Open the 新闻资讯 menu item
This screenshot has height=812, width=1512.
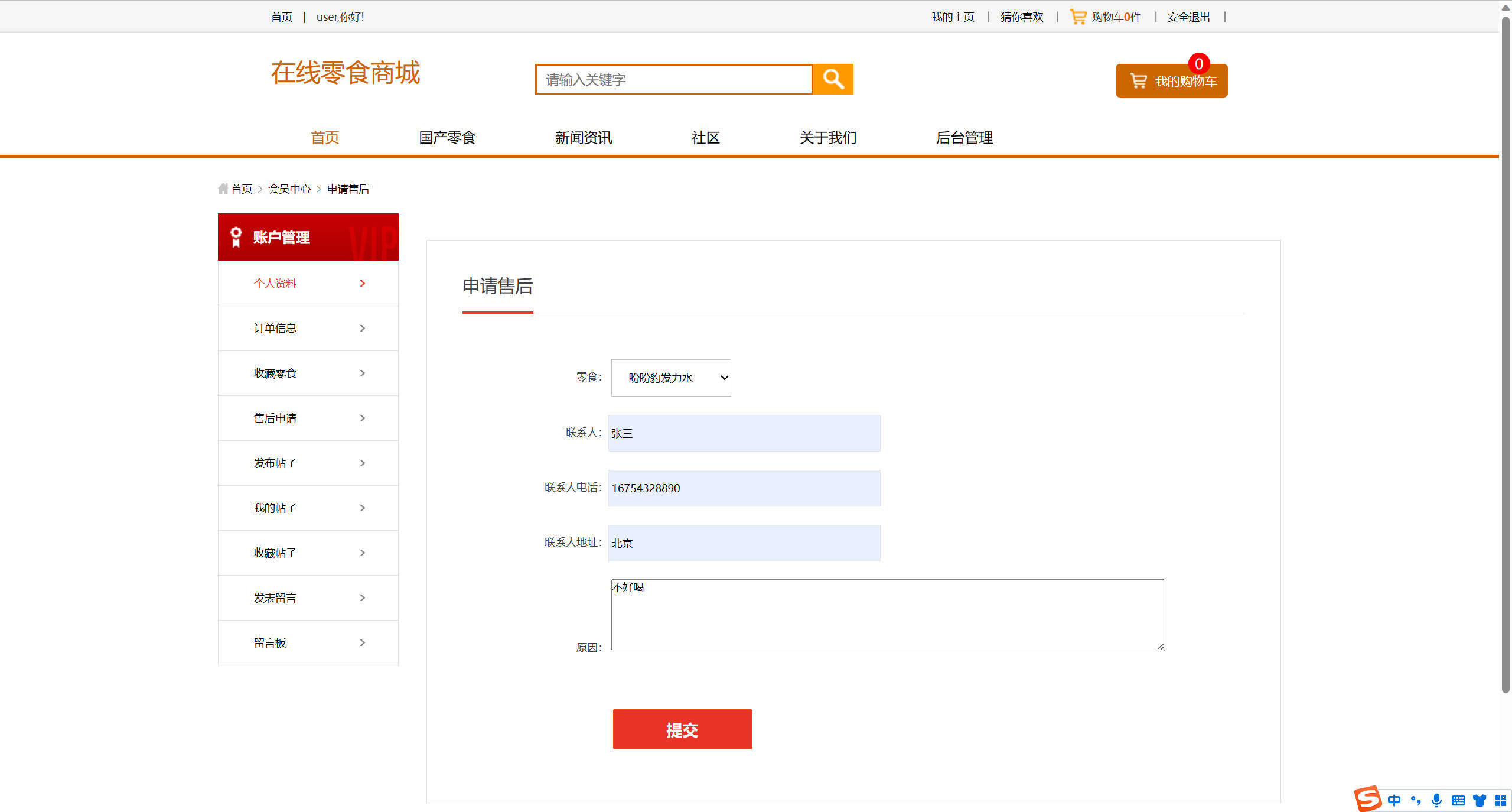(583, 138)
